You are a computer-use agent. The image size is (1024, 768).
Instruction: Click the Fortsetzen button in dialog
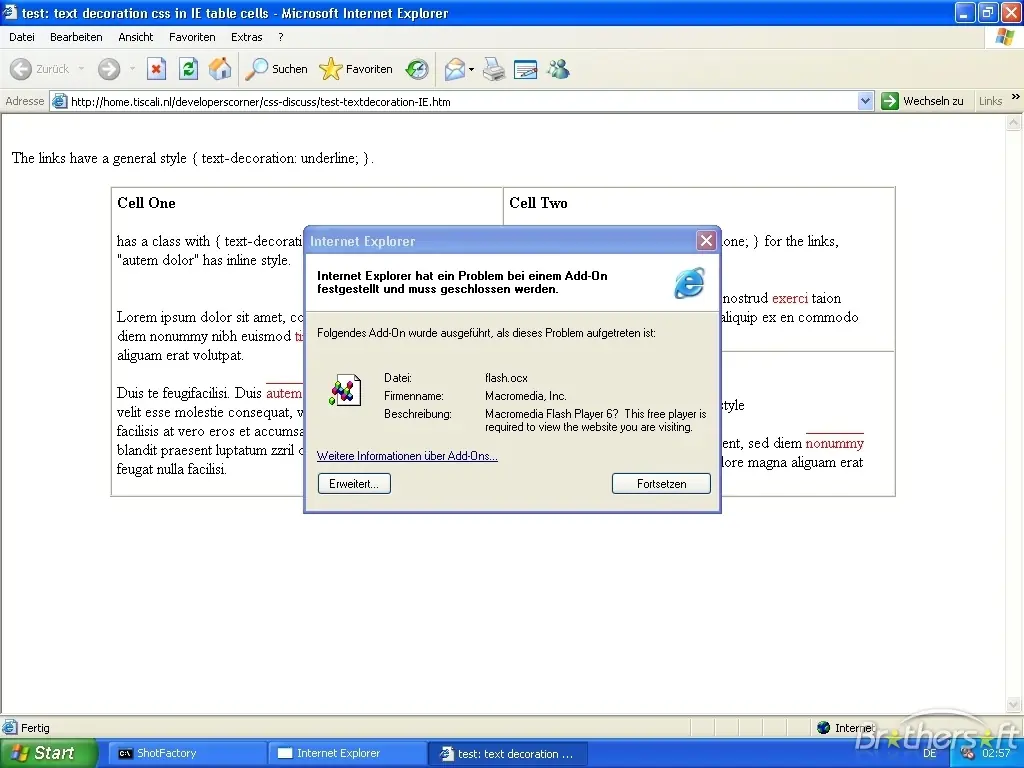(661, 484)
